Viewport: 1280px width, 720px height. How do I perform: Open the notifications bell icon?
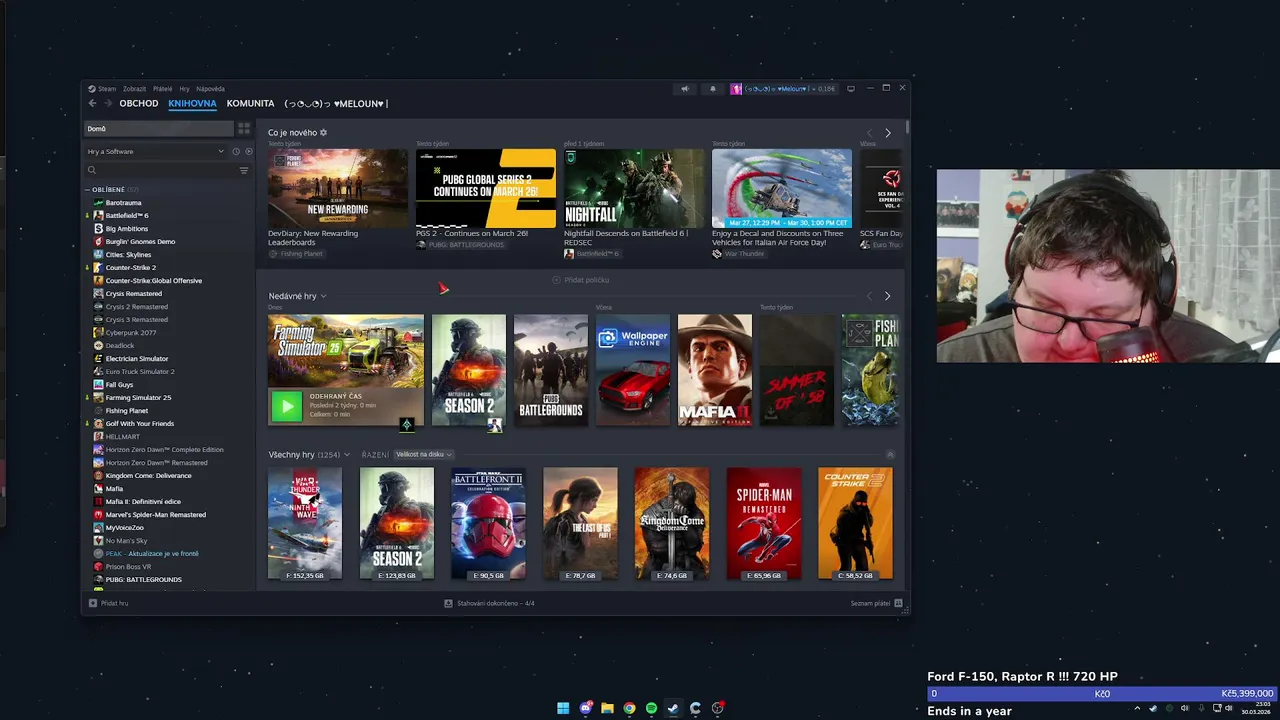tap(713, 89)
